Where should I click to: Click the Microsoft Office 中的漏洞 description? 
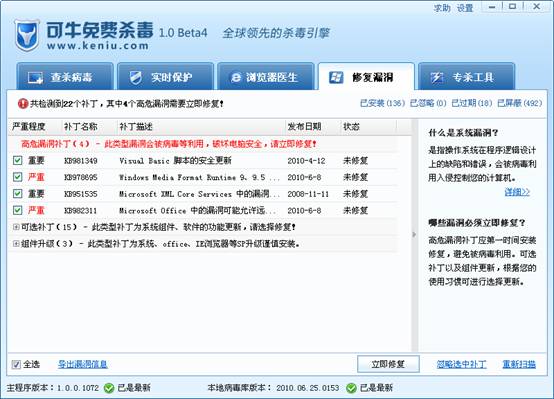tap(198, 211)
